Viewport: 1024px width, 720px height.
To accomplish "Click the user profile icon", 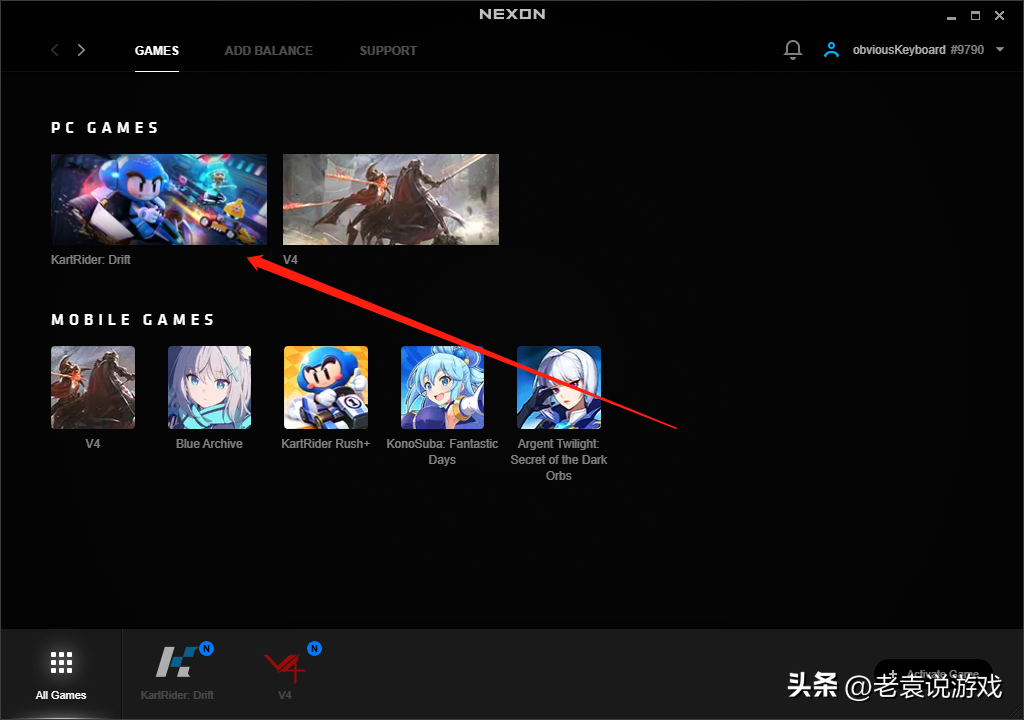I will point(831,50).
